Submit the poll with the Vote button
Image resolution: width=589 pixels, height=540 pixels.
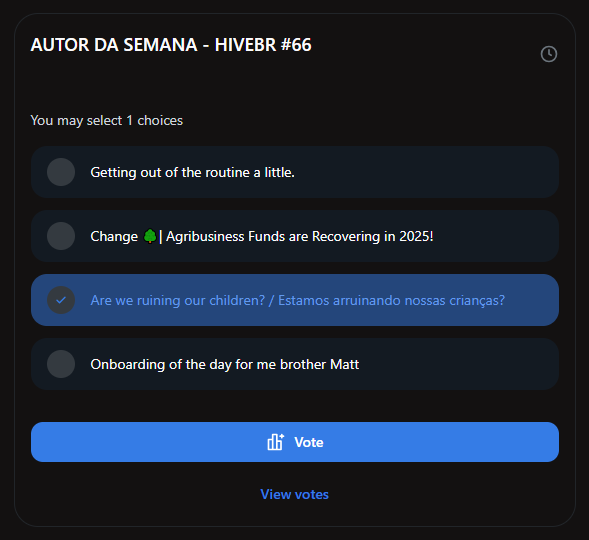click(295, 442)
